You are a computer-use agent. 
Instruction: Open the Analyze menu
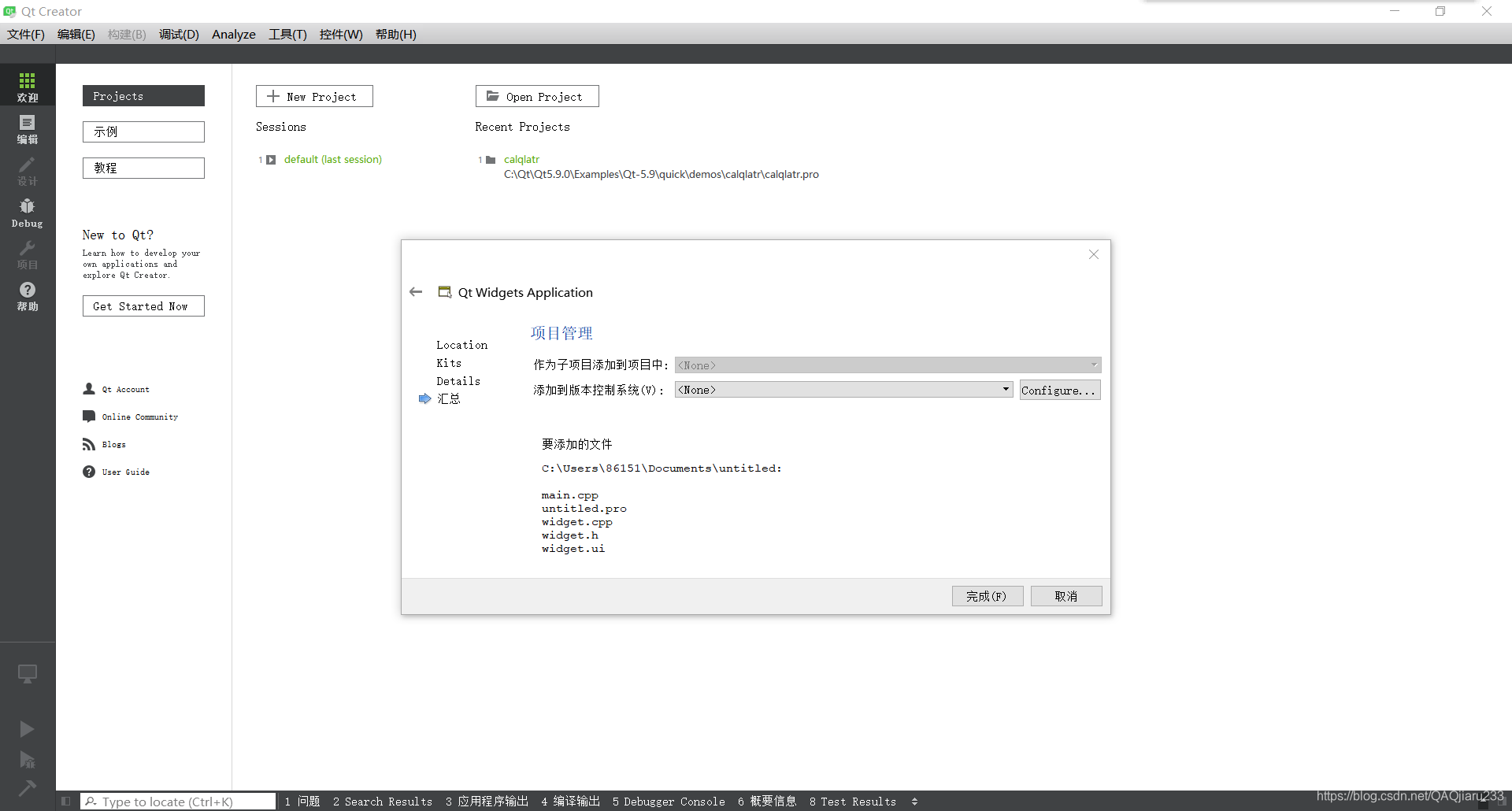(x=234, y=35)
